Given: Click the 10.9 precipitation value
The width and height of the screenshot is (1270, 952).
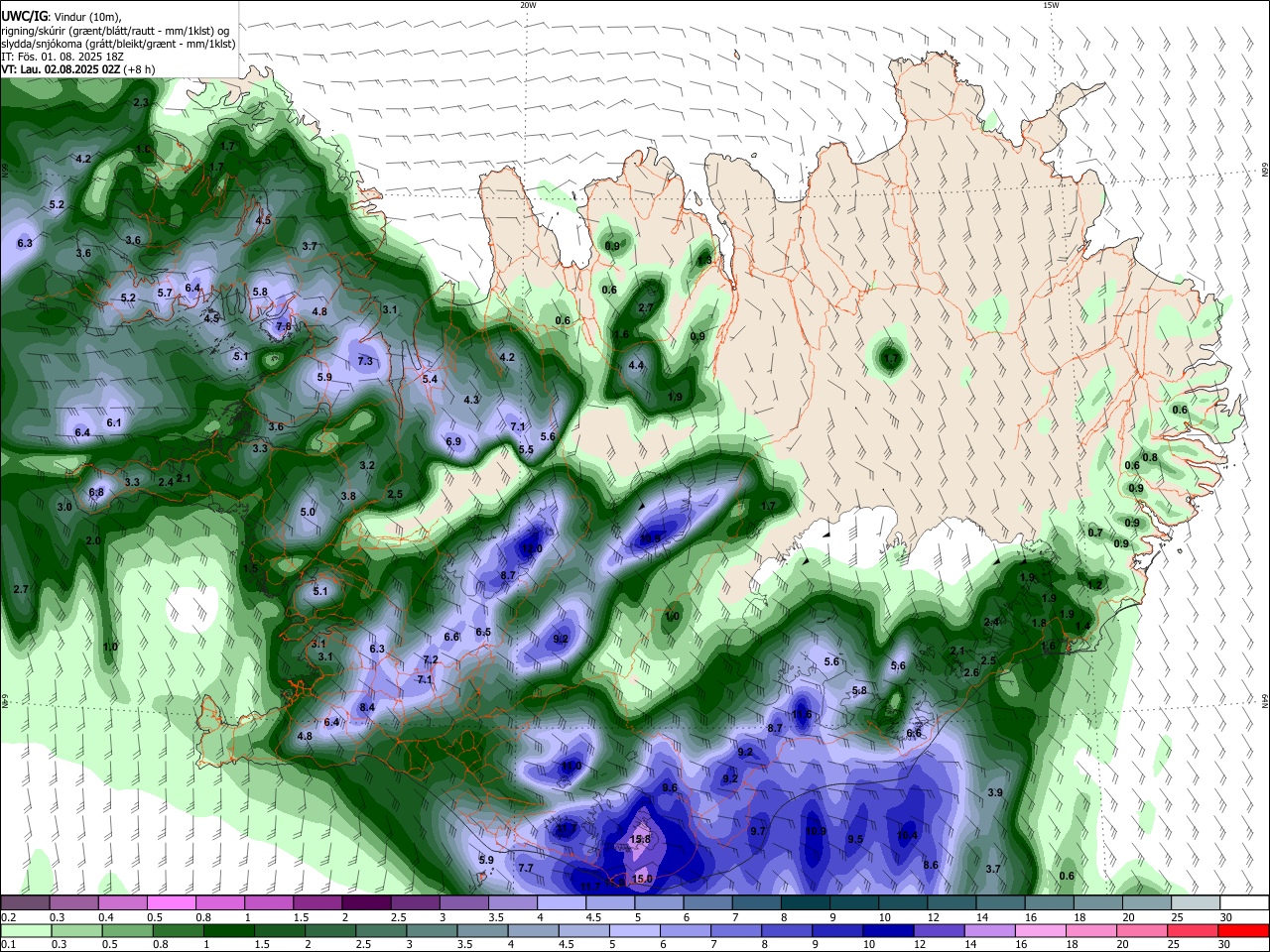Looking at the screenshot, I should pos(816,831).
